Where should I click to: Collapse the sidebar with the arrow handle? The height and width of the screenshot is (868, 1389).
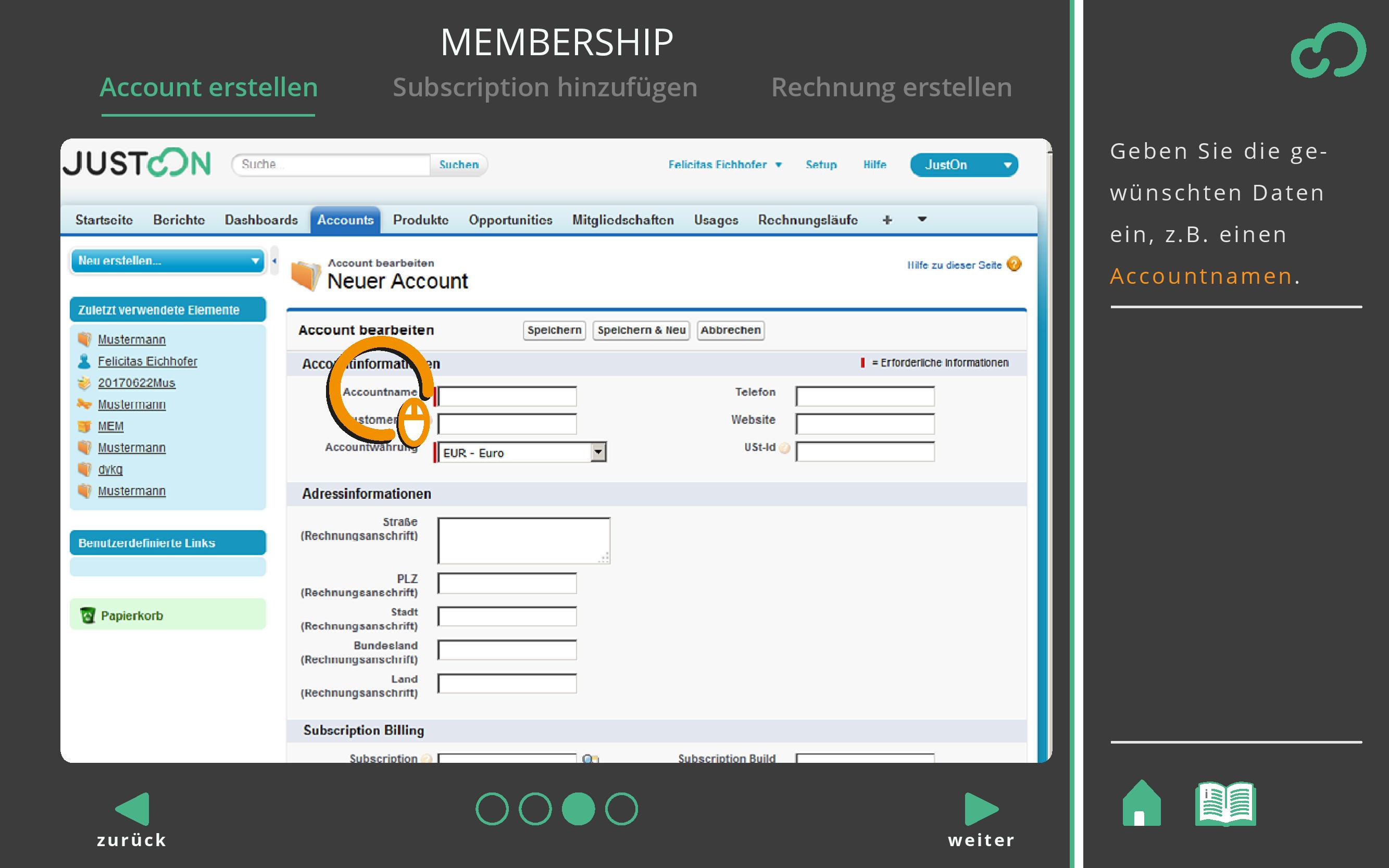274,261
